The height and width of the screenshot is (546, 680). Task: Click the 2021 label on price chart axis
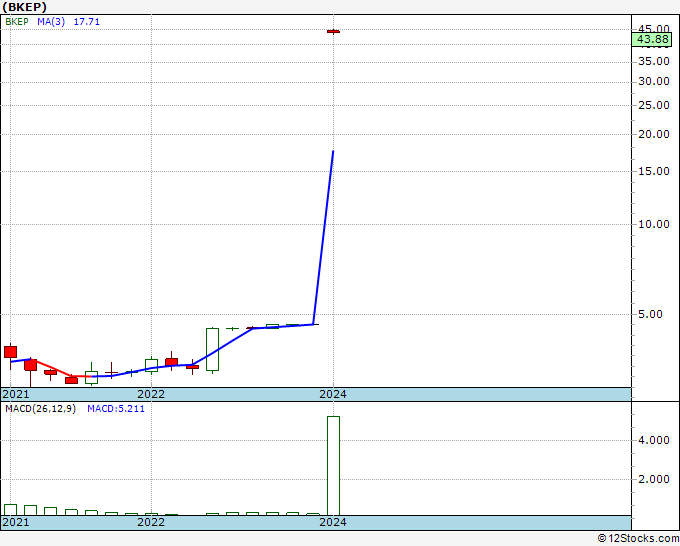(16, 394)
